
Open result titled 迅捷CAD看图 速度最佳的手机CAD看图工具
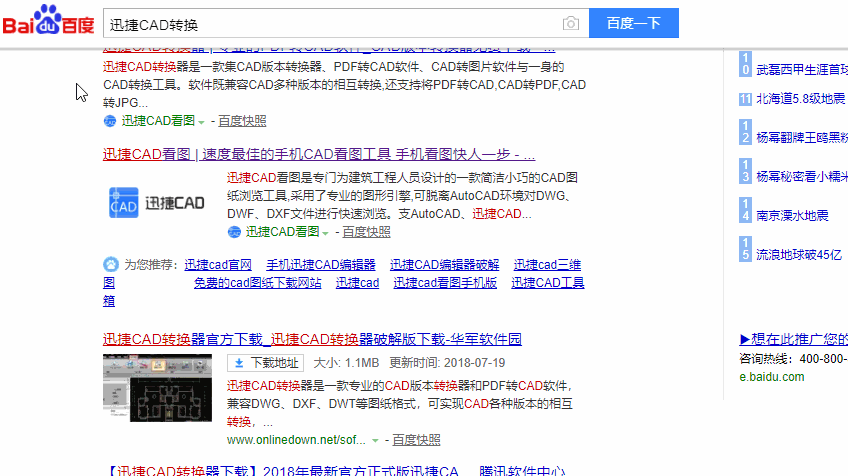point(319,155)
